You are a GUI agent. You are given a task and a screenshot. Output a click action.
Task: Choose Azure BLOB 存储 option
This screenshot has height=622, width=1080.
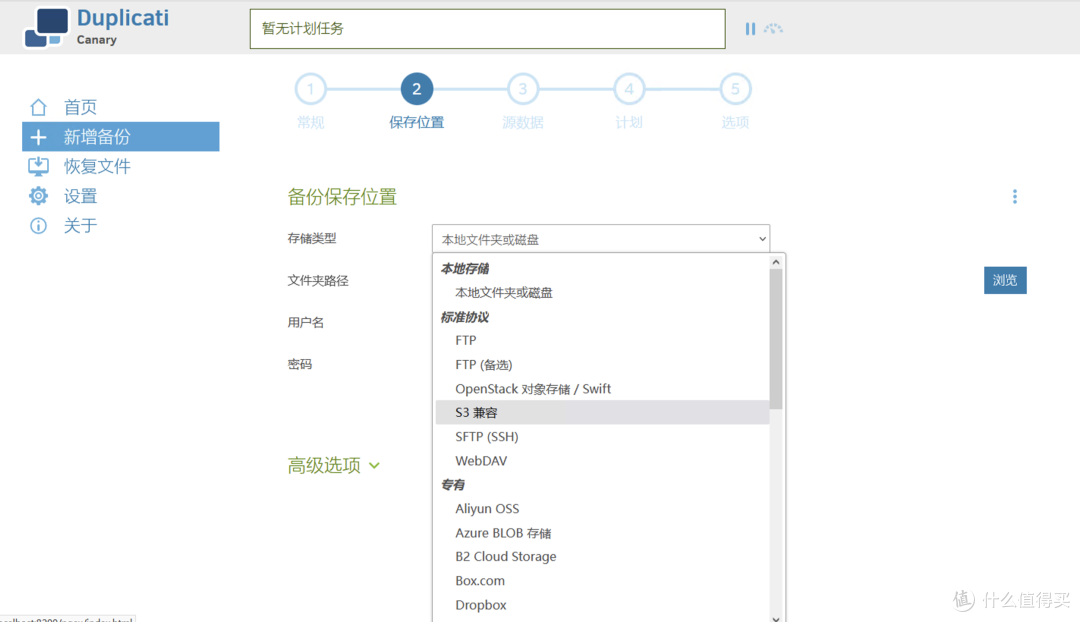[x=603, y=533]
